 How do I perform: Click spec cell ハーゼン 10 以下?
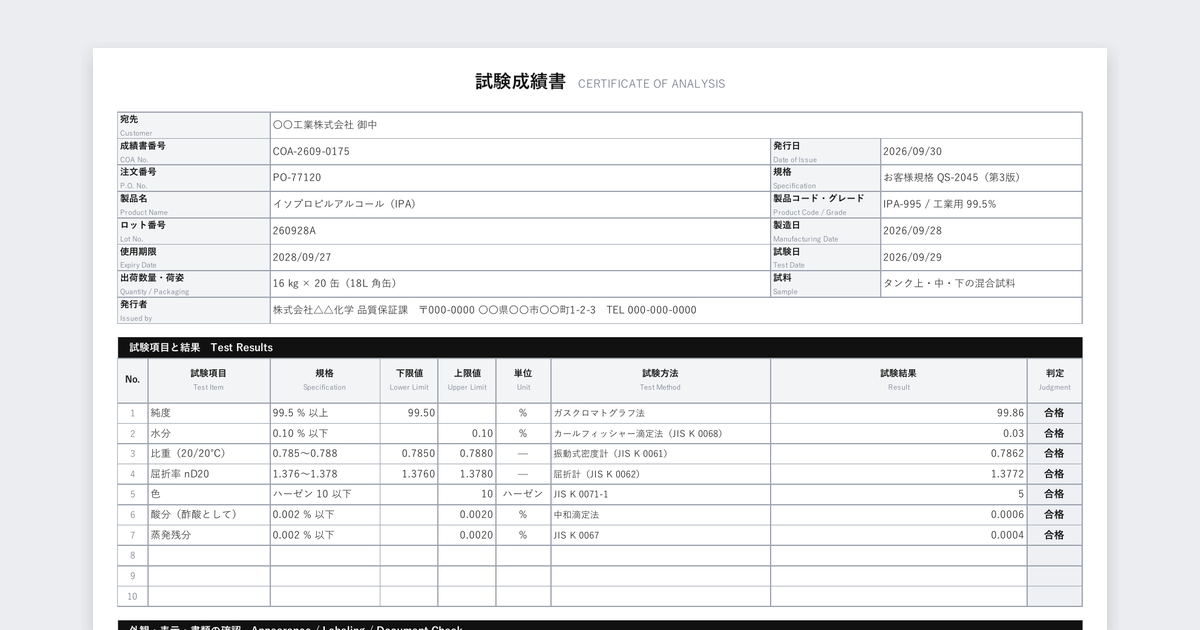click(325, 494)
